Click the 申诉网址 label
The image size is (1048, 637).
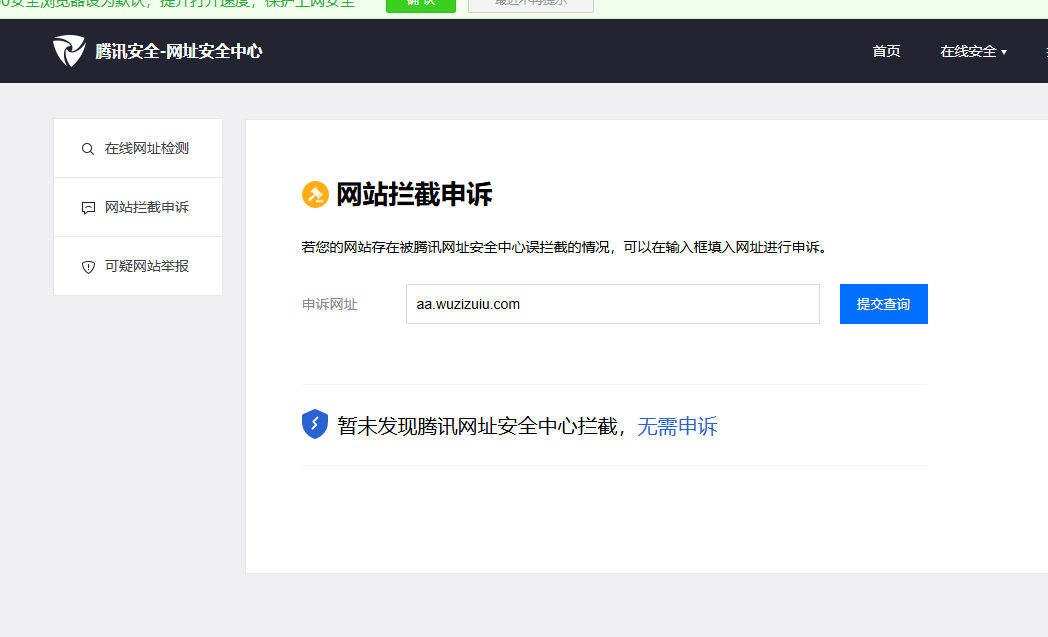pos(330,305)
